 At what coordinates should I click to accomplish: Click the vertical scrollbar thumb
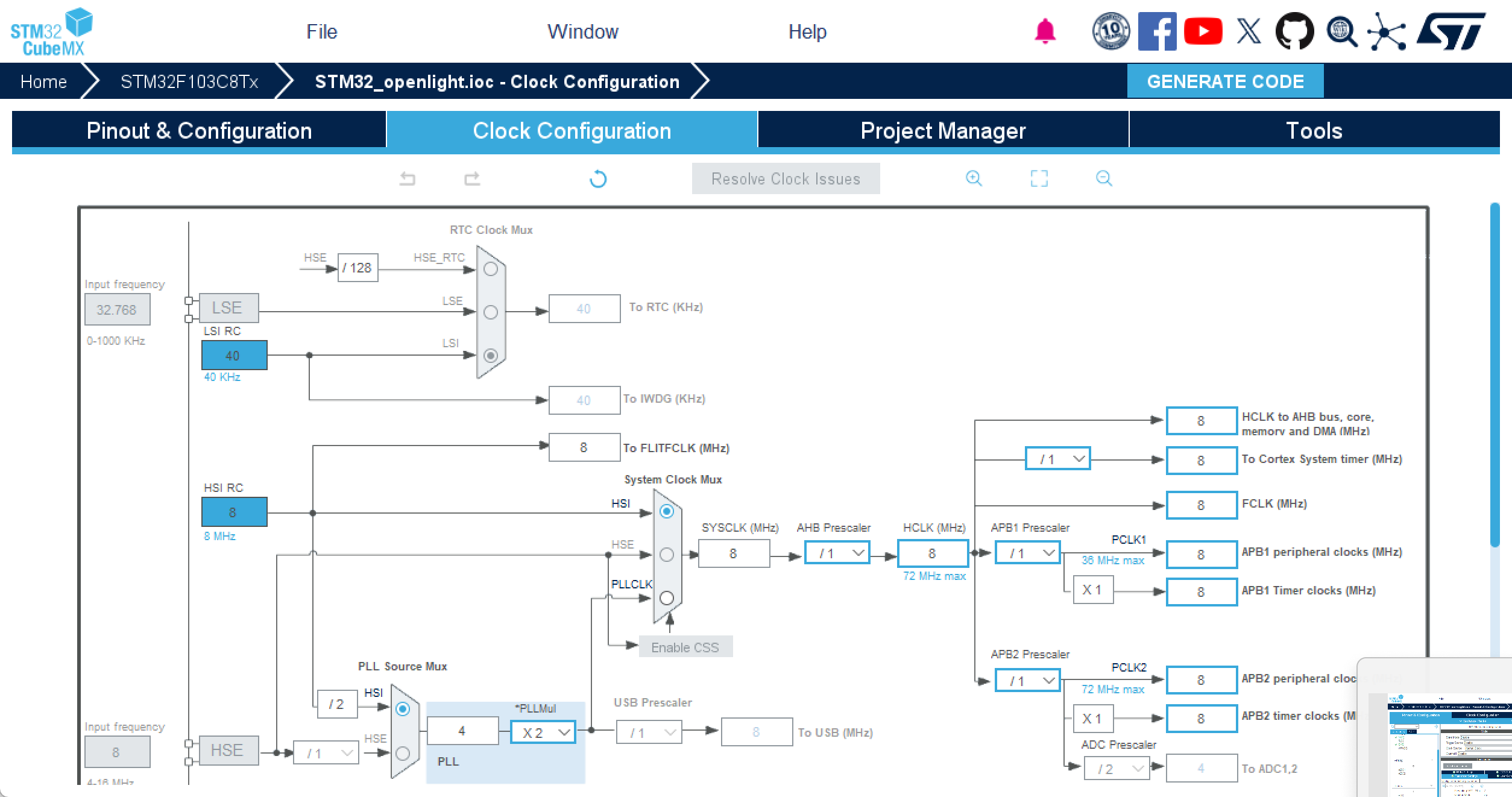coord(1495,375)
